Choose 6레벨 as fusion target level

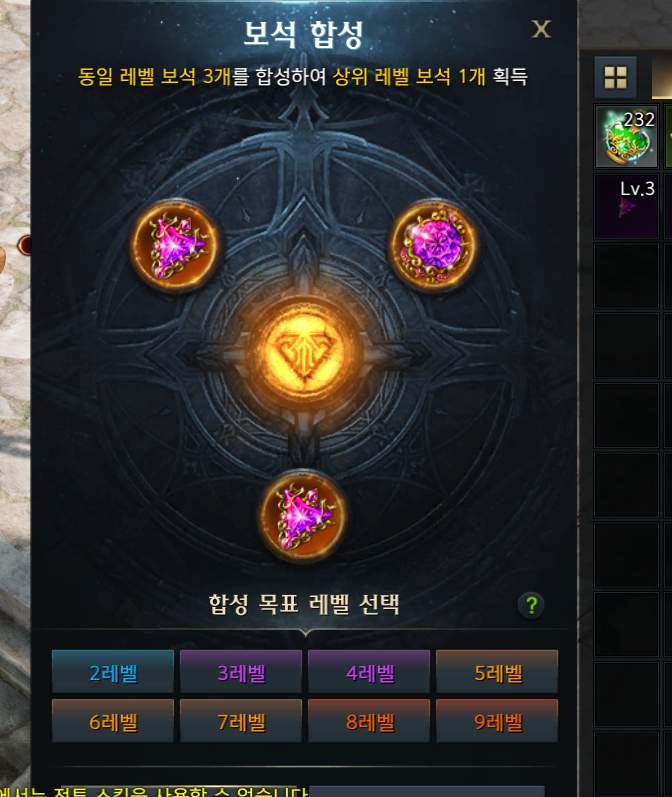pos(113,721)
